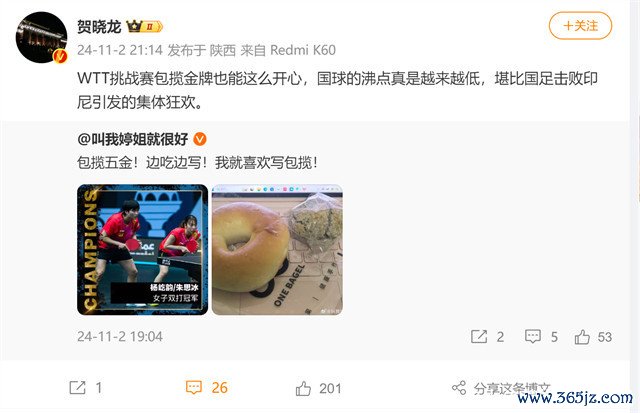The image size is (640, 413).
Task: Open the @叫我婷姐就很好 mention link
Action: click(133, 139)
